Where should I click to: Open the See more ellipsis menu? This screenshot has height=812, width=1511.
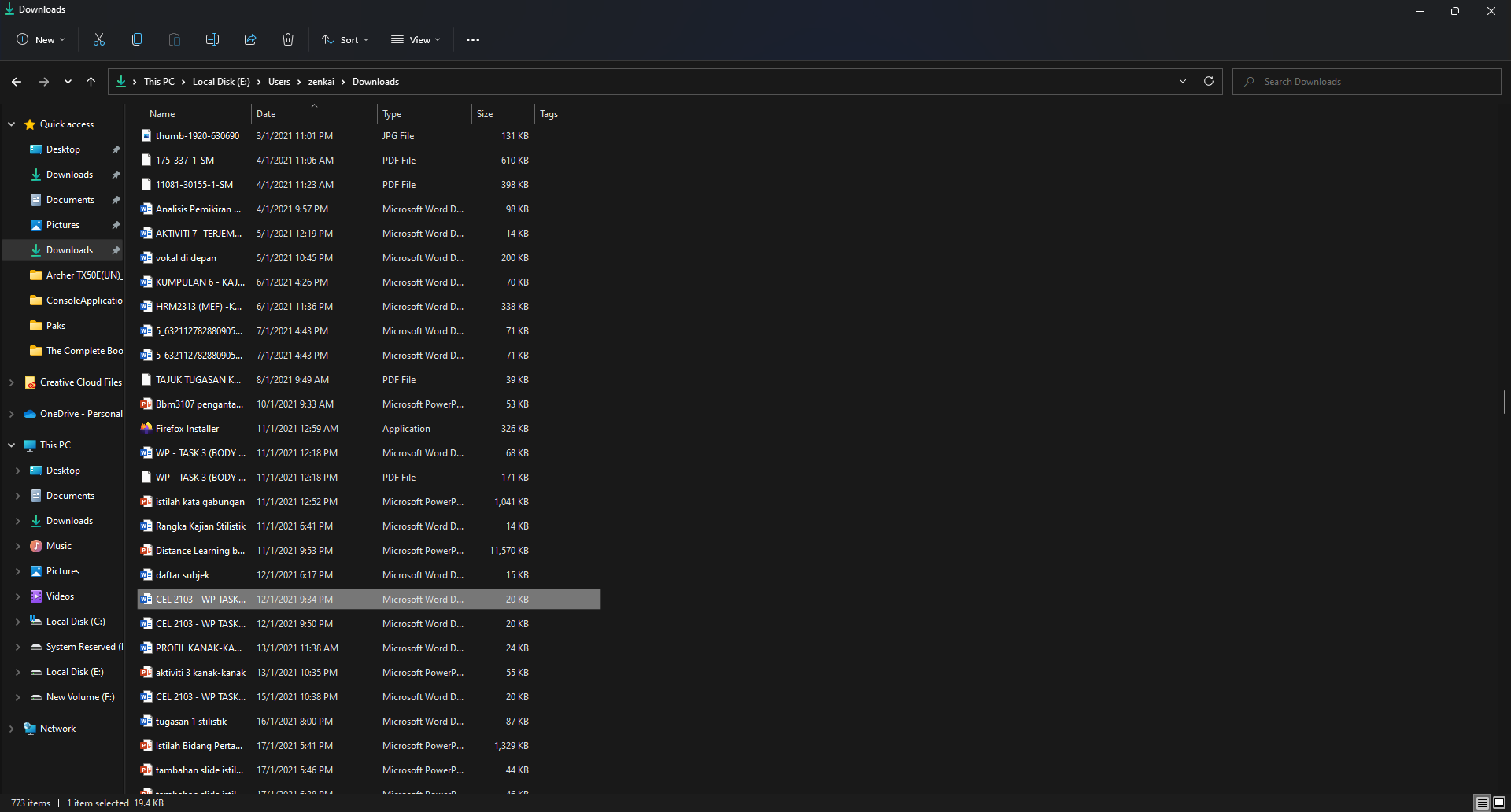(x=473, y=39)
